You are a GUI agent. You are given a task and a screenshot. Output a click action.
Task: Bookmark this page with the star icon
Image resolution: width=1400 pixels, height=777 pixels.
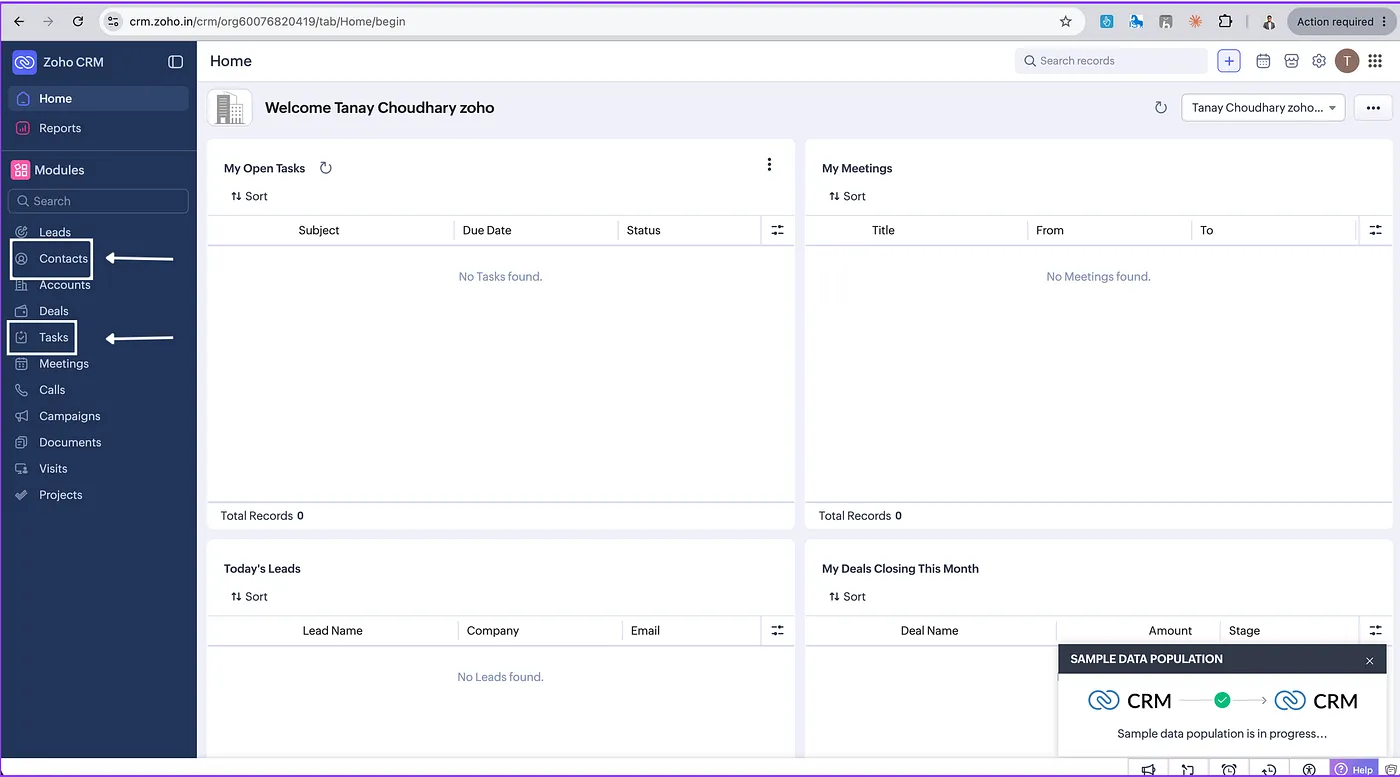(x=1066, y=21)
